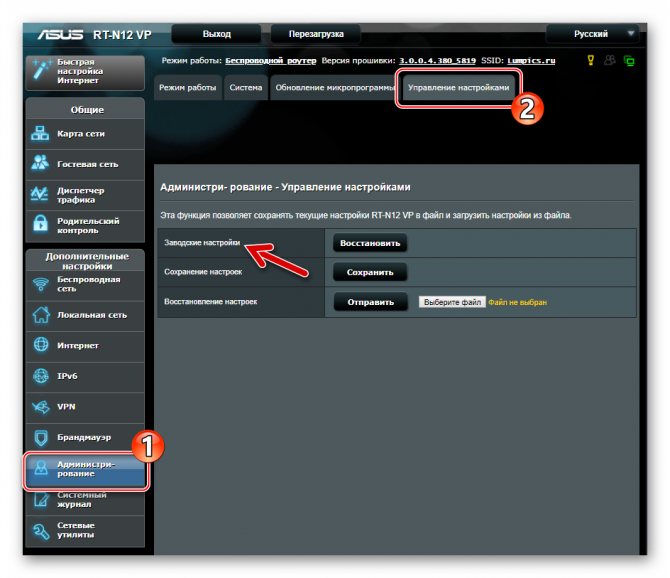
Task: Click Выберите файл to choose a file
Action: pos(452,302)
